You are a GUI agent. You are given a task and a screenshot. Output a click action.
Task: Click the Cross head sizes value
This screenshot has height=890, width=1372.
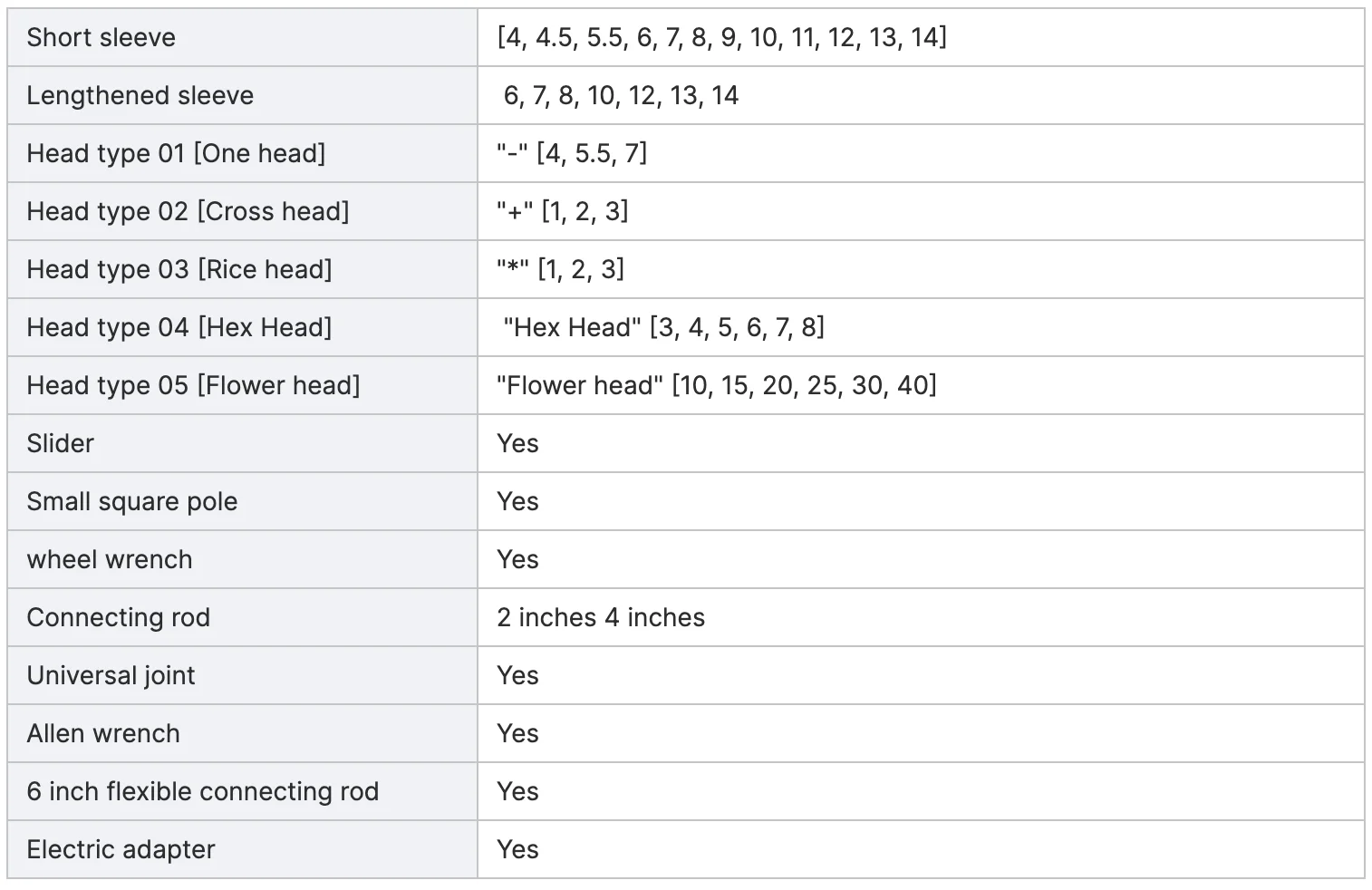[x=562, y=211]
